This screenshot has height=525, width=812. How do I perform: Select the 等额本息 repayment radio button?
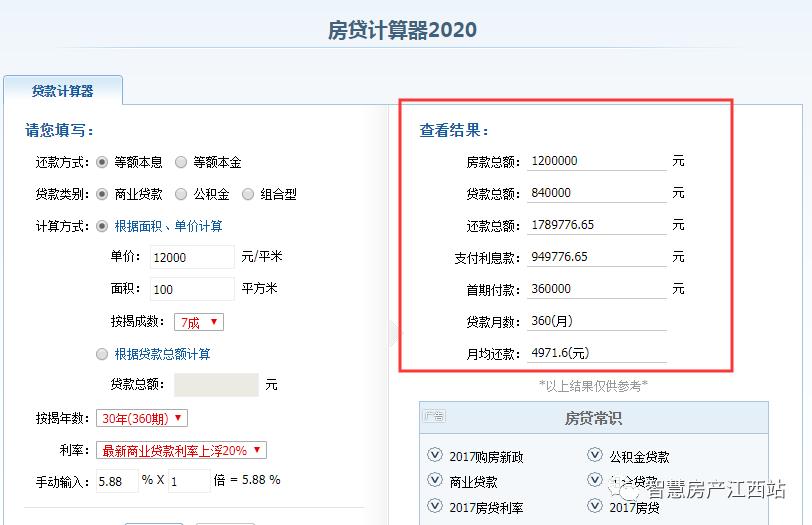102,163
